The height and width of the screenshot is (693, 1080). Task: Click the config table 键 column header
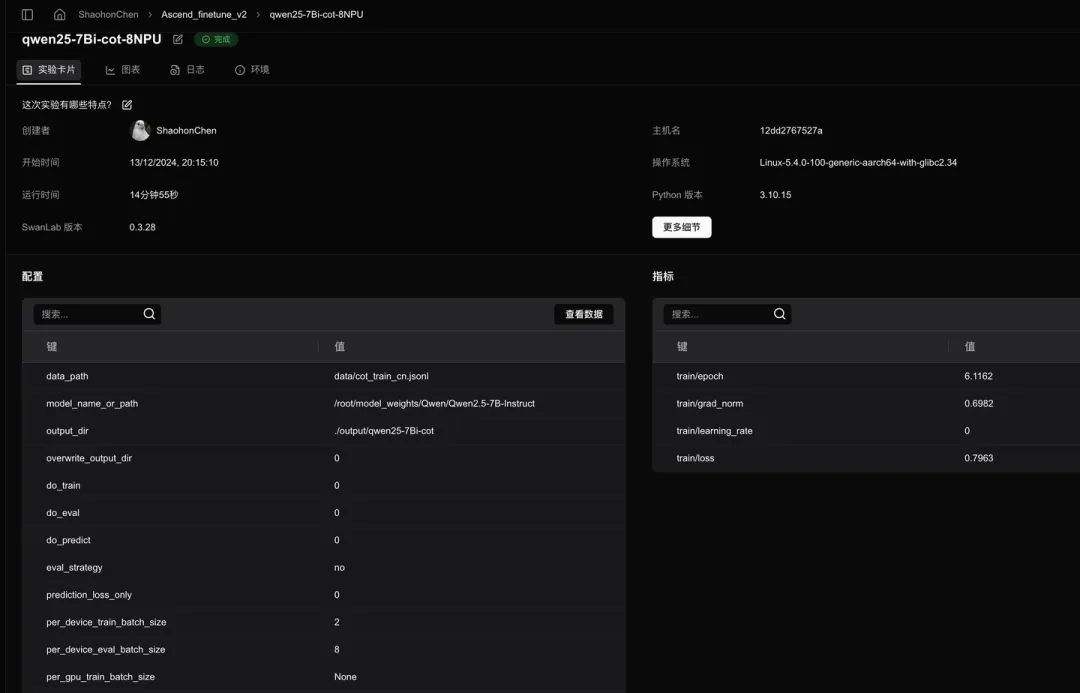52,346
